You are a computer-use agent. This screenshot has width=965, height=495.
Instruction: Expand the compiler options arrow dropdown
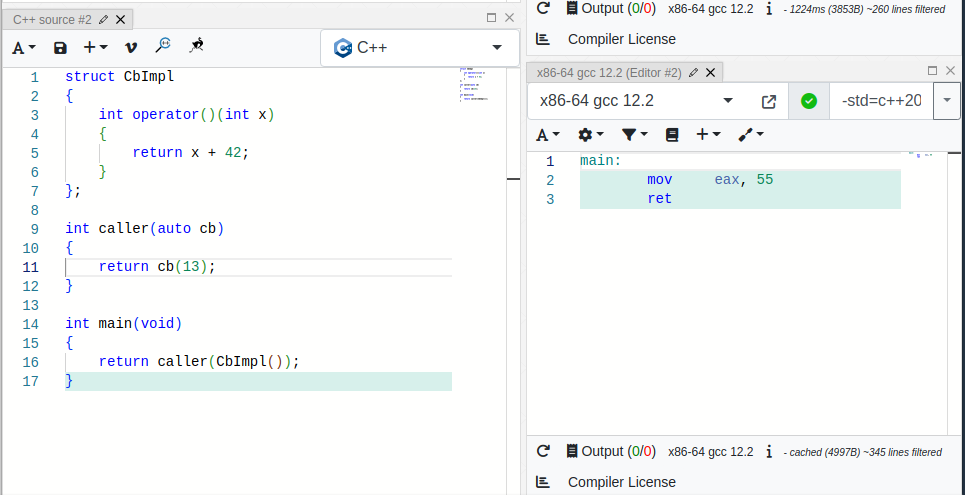(x=946, y=101)
